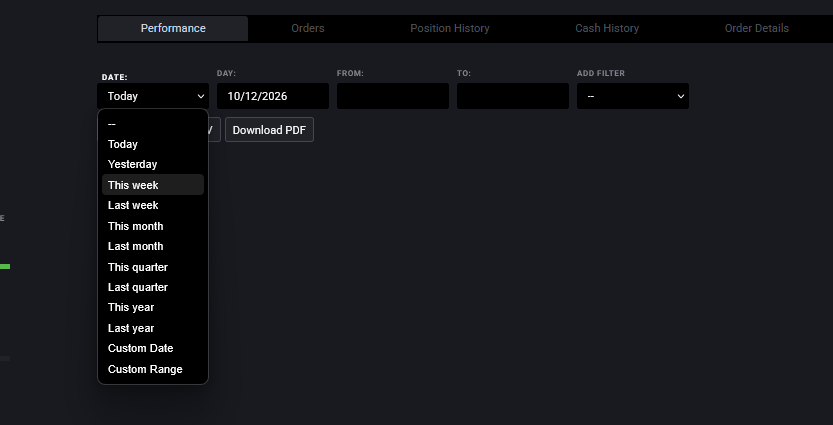Select Last year from the list
Screen dimensions: 833x425
click(x=153, y=328)
